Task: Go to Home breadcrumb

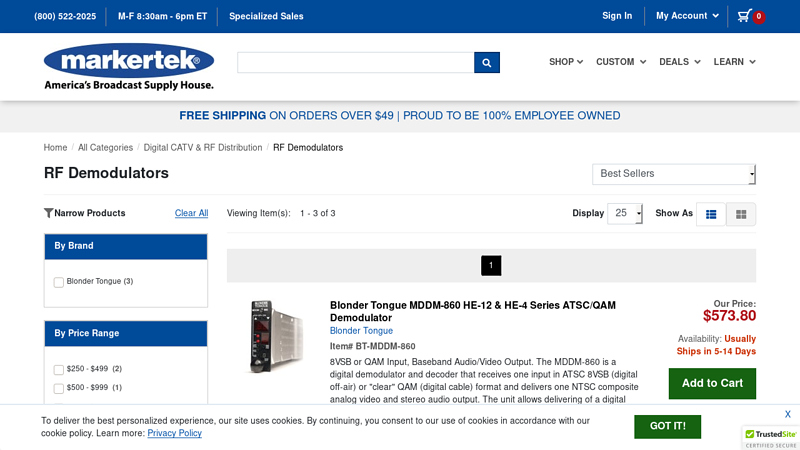Action: pyautogui.click(x=55, y=147)
